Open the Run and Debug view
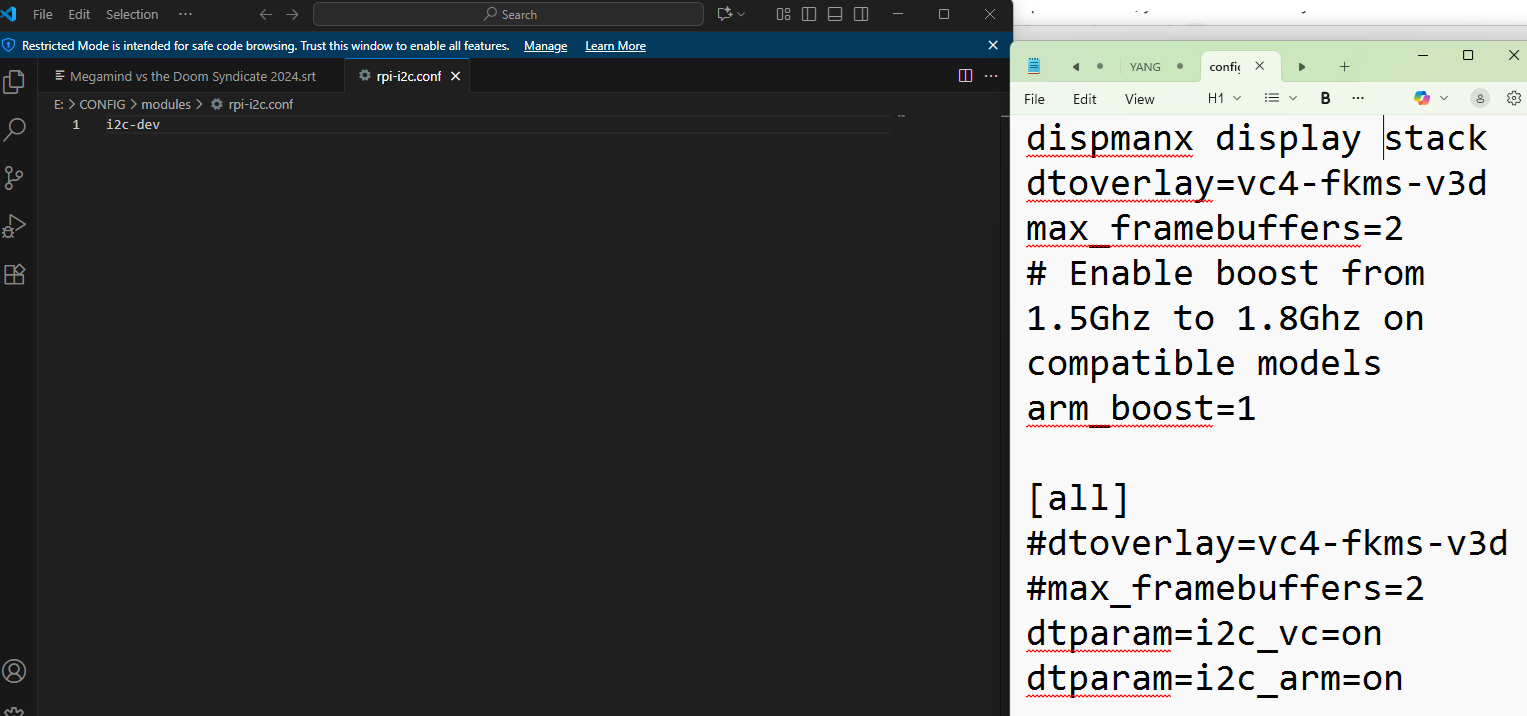Screen dimensions: 1527x716 pos(14,226)
